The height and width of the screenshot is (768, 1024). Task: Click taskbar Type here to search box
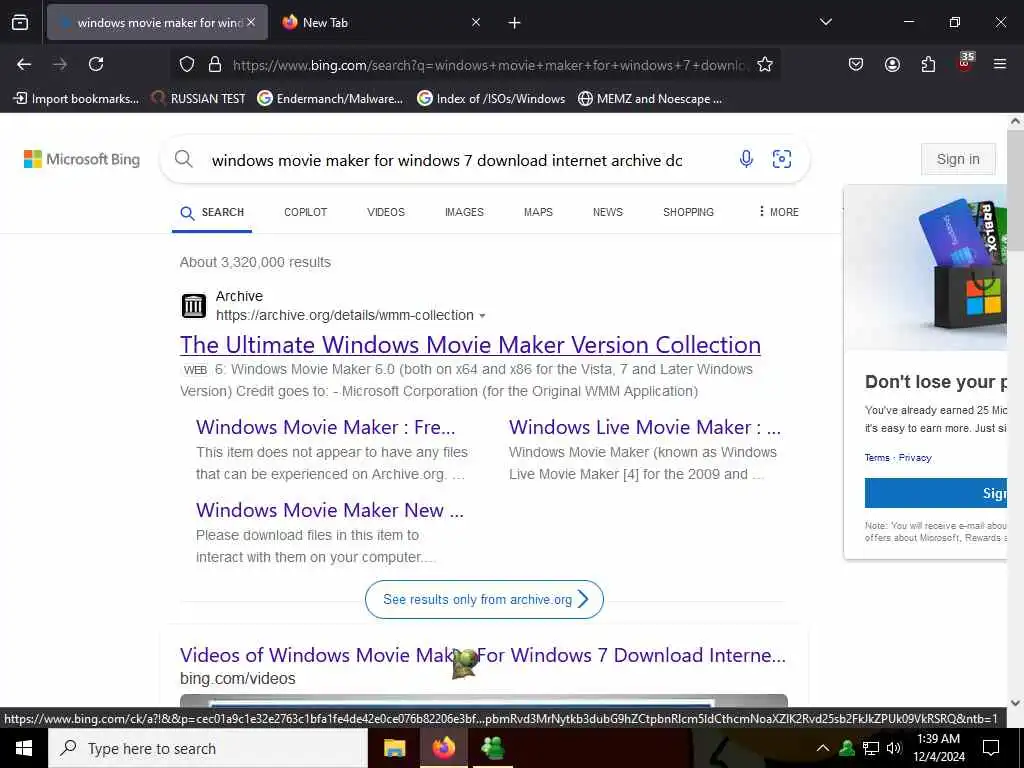point(208,748)
